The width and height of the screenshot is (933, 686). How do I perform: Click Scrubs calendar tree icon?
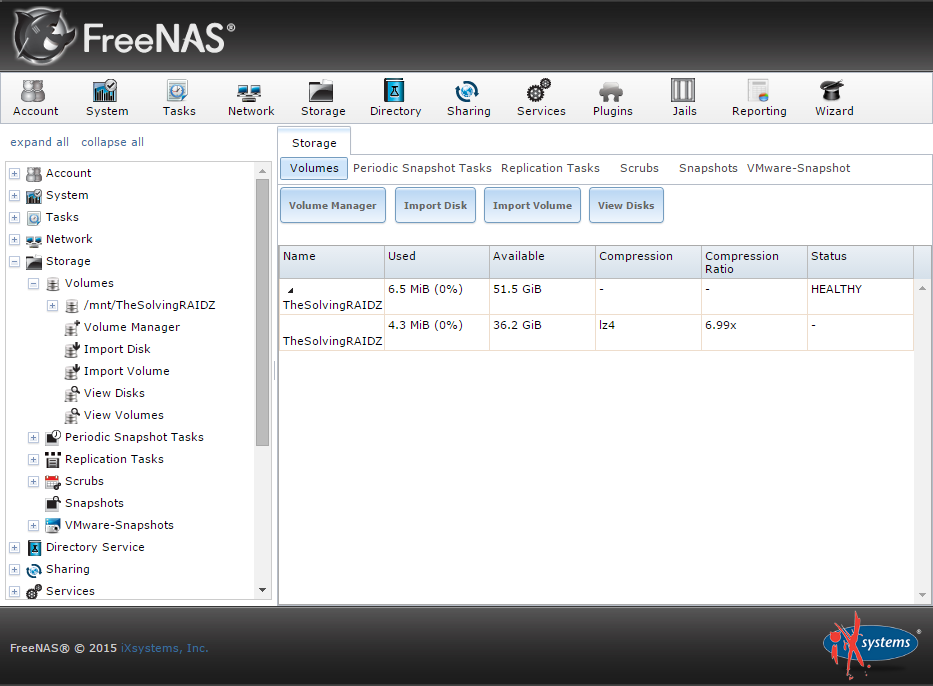(x=53, y=481)
